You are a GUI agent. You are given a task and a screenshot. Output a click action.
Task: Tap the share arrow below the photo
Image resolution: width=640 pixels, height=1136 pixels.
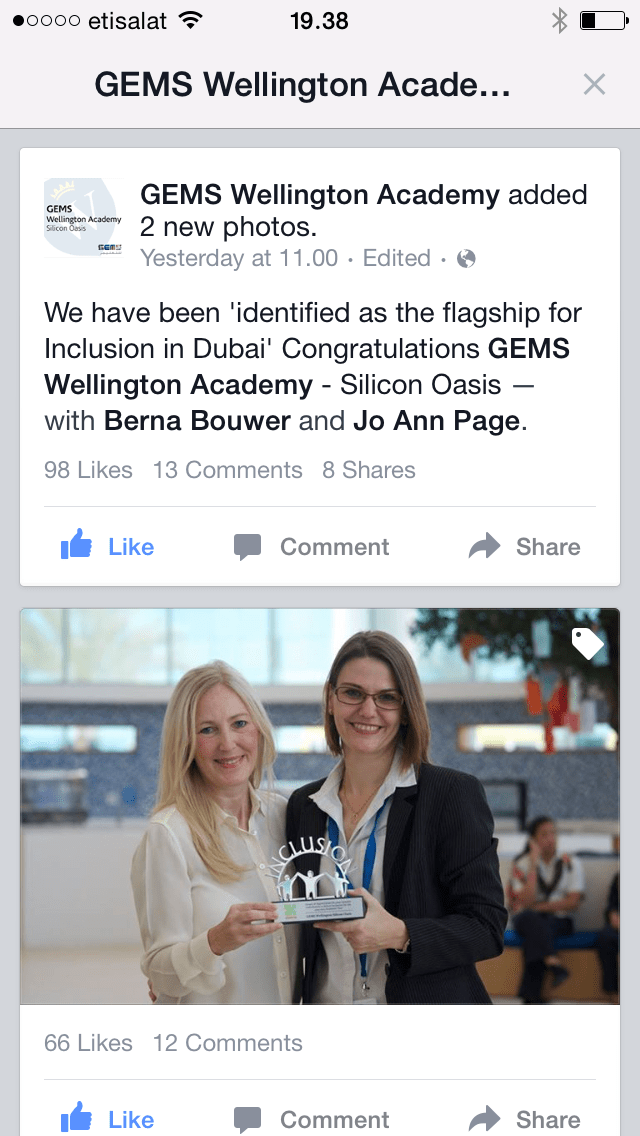[x=485, y=1119]
